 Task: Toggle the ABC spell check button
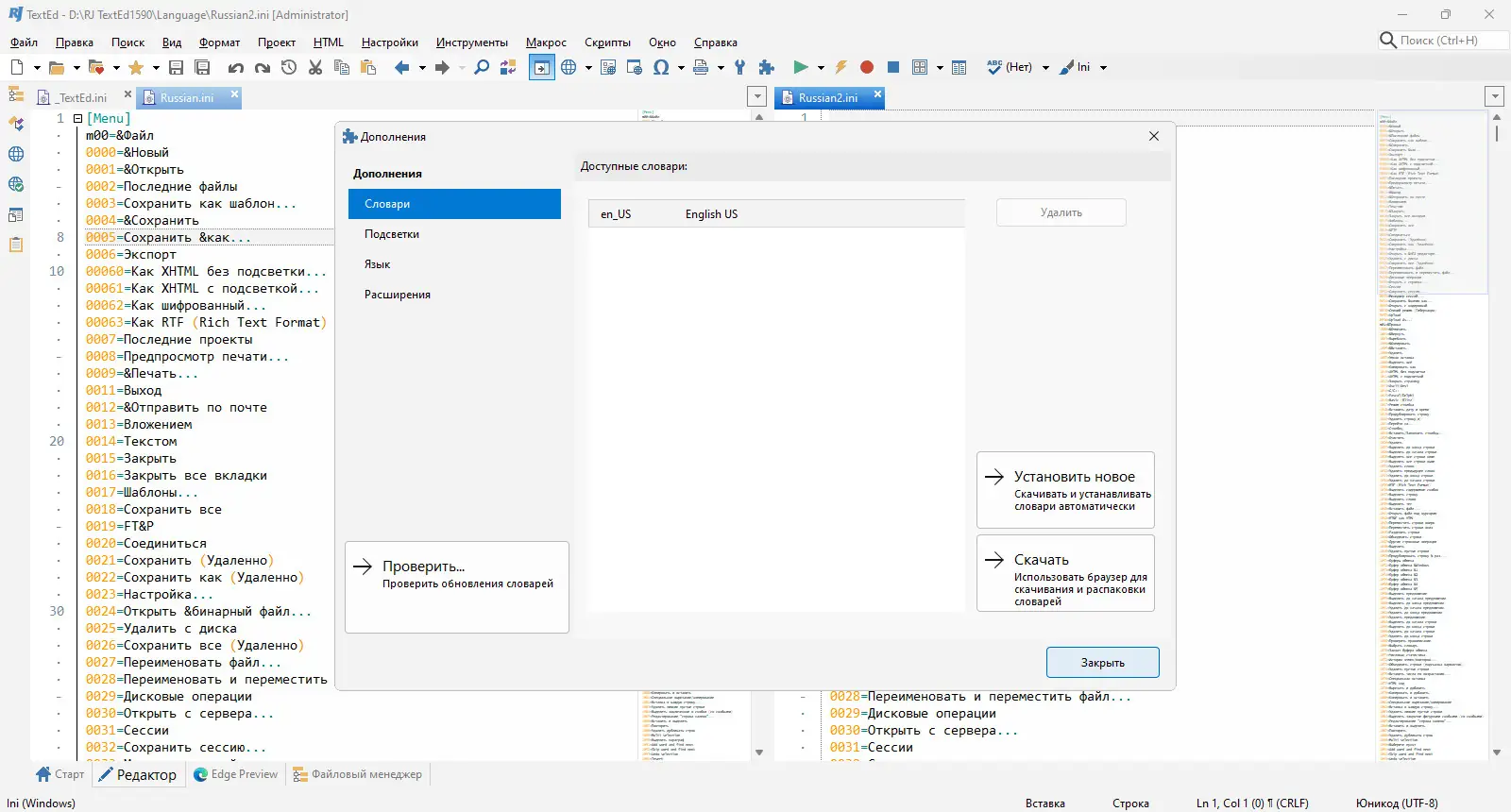click(x=993, y=67)
